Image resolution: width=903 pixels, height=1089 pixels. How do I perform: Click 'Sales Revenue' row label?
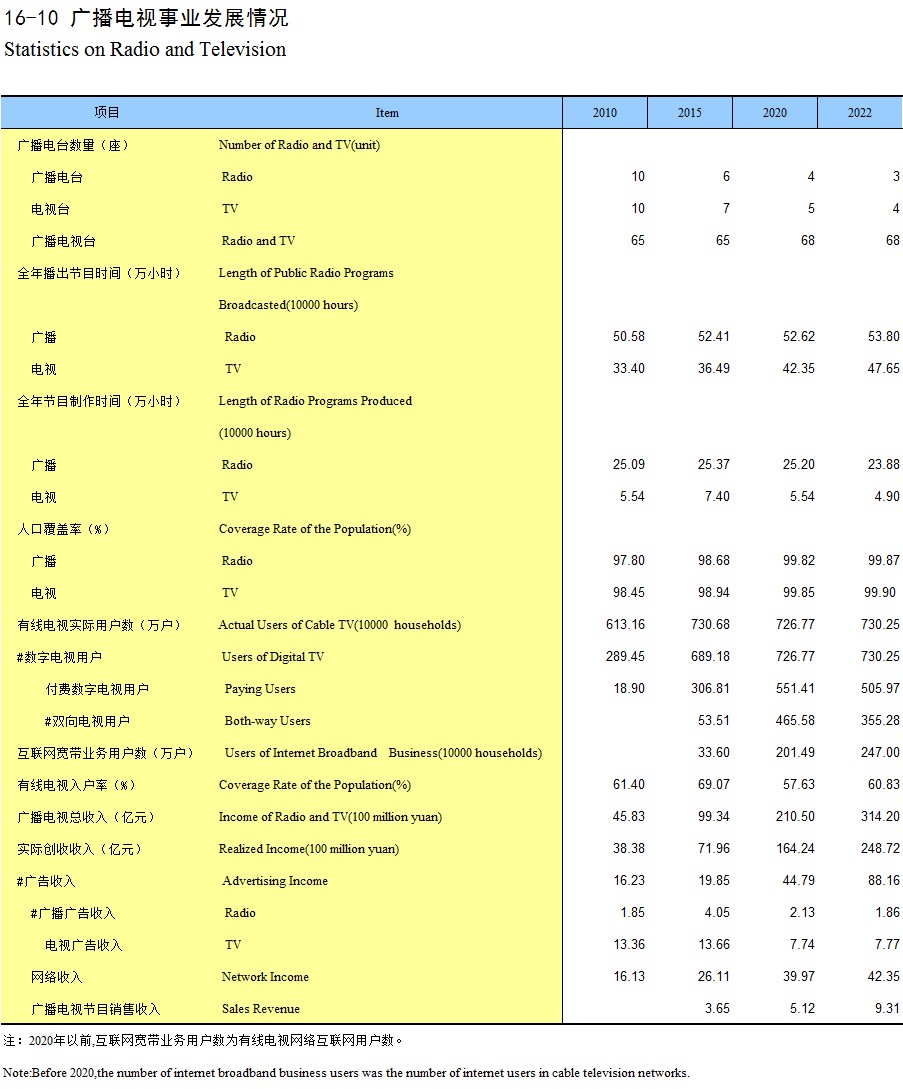[x=260, y=1008]
